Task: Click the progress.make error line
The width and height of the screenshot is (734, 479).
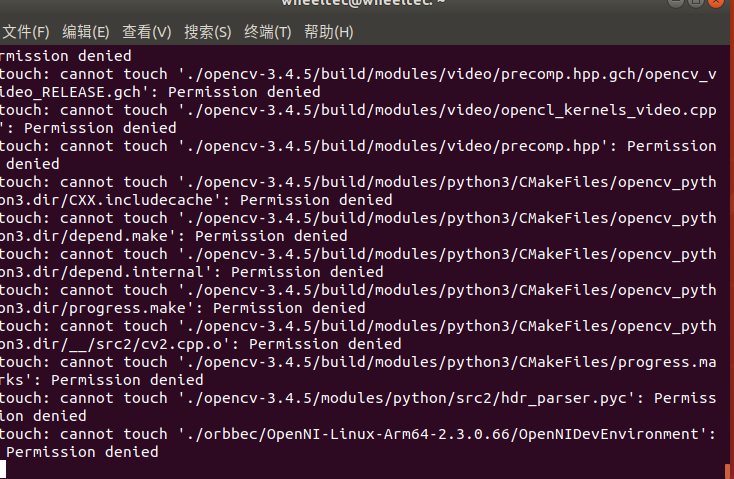Action: 358,299
